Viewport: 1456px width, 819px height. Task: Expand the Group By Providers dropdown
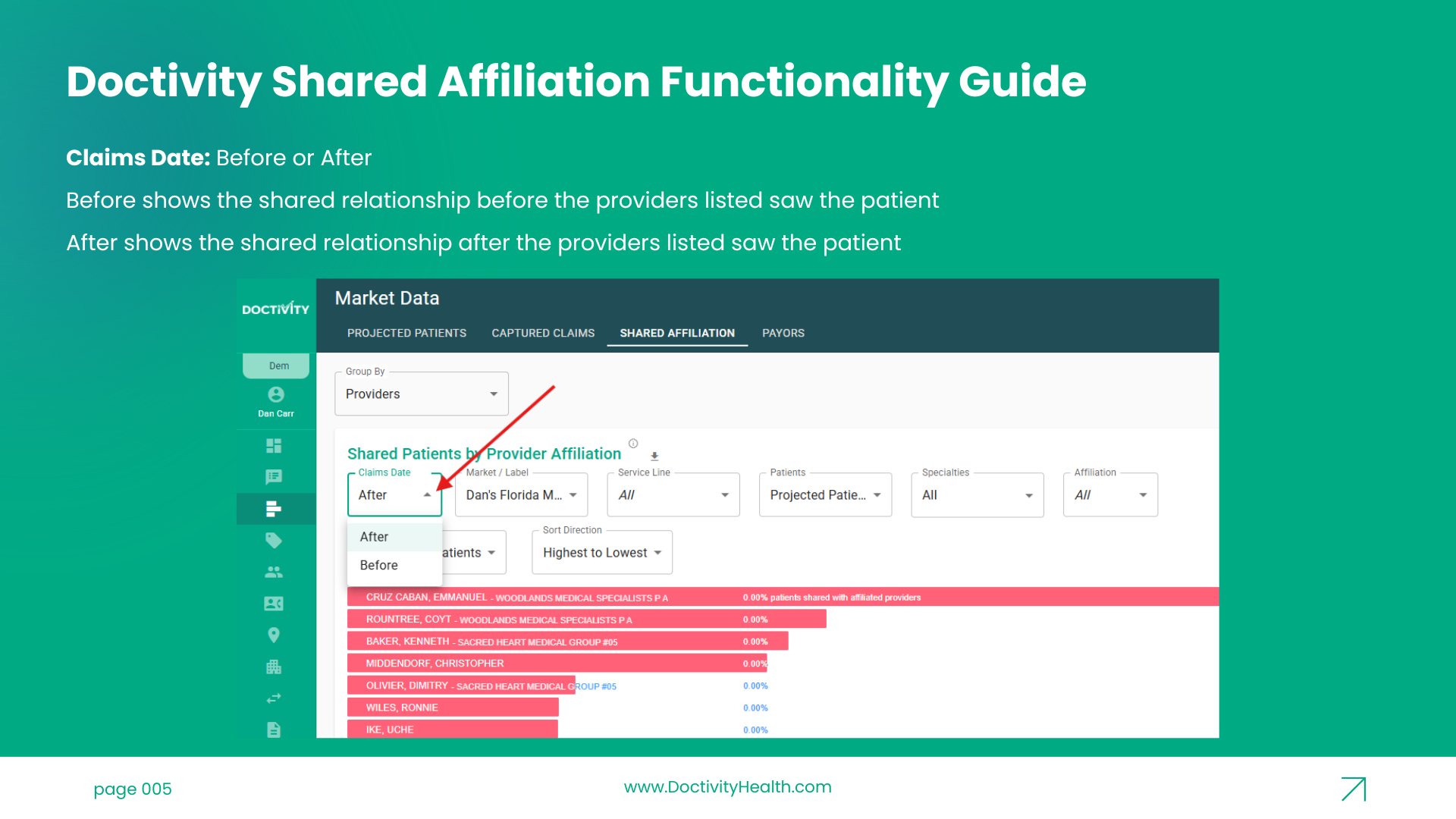[422, 394]
